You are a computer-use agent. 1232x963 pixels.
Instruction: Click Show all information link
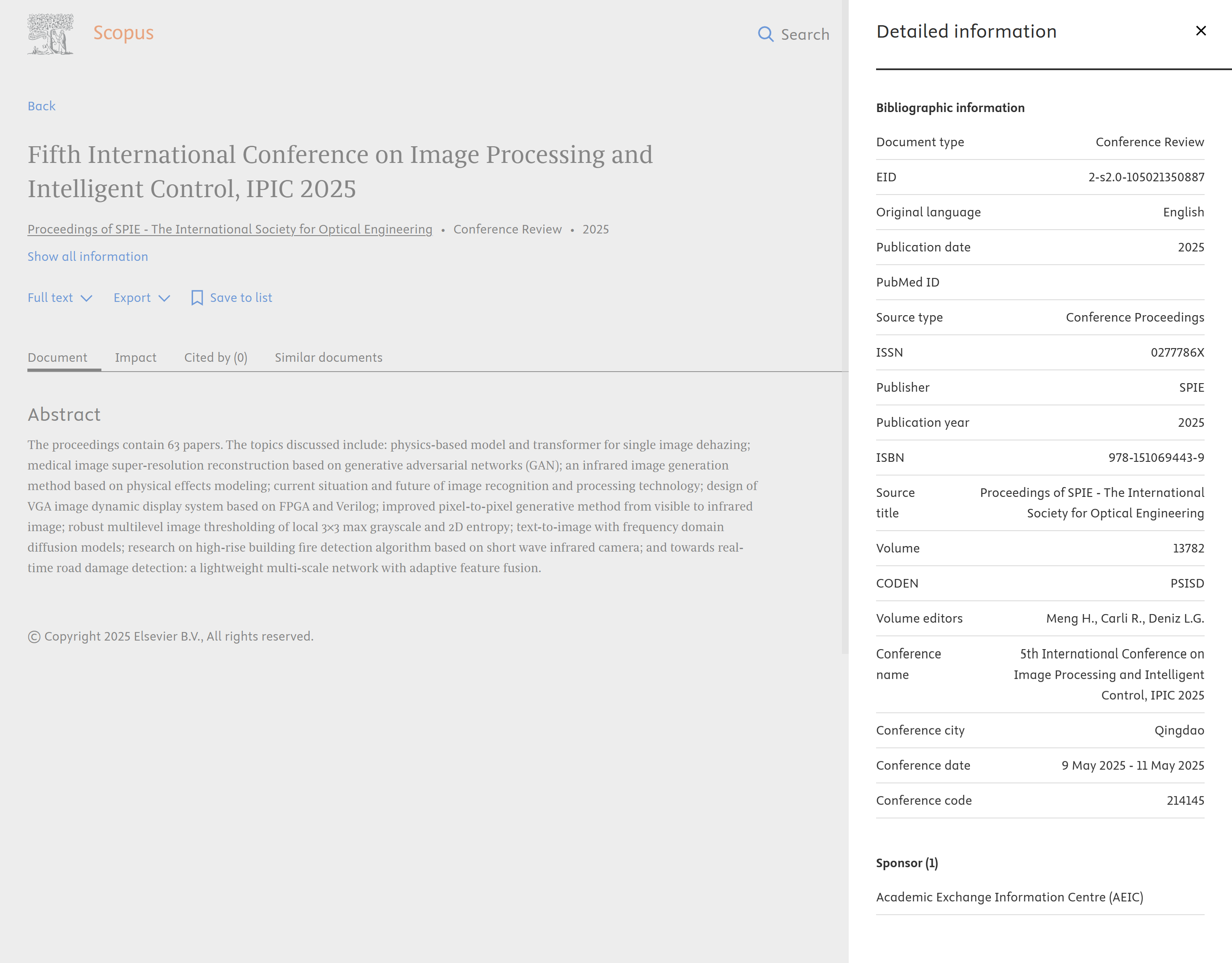coord(88,257)
